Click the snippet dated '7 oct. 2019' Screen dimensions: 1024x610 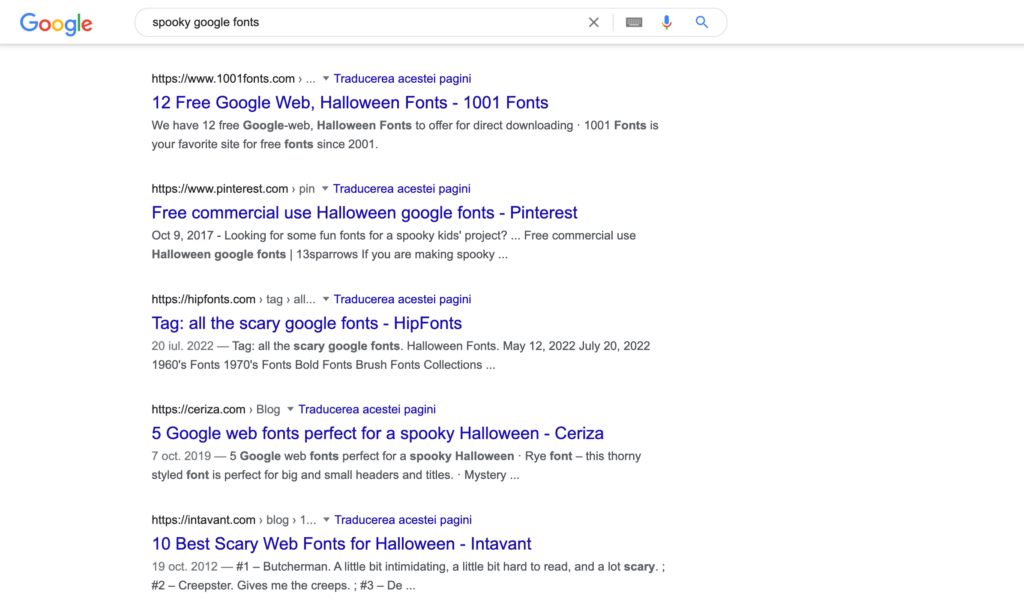click(x=396, y=466)
